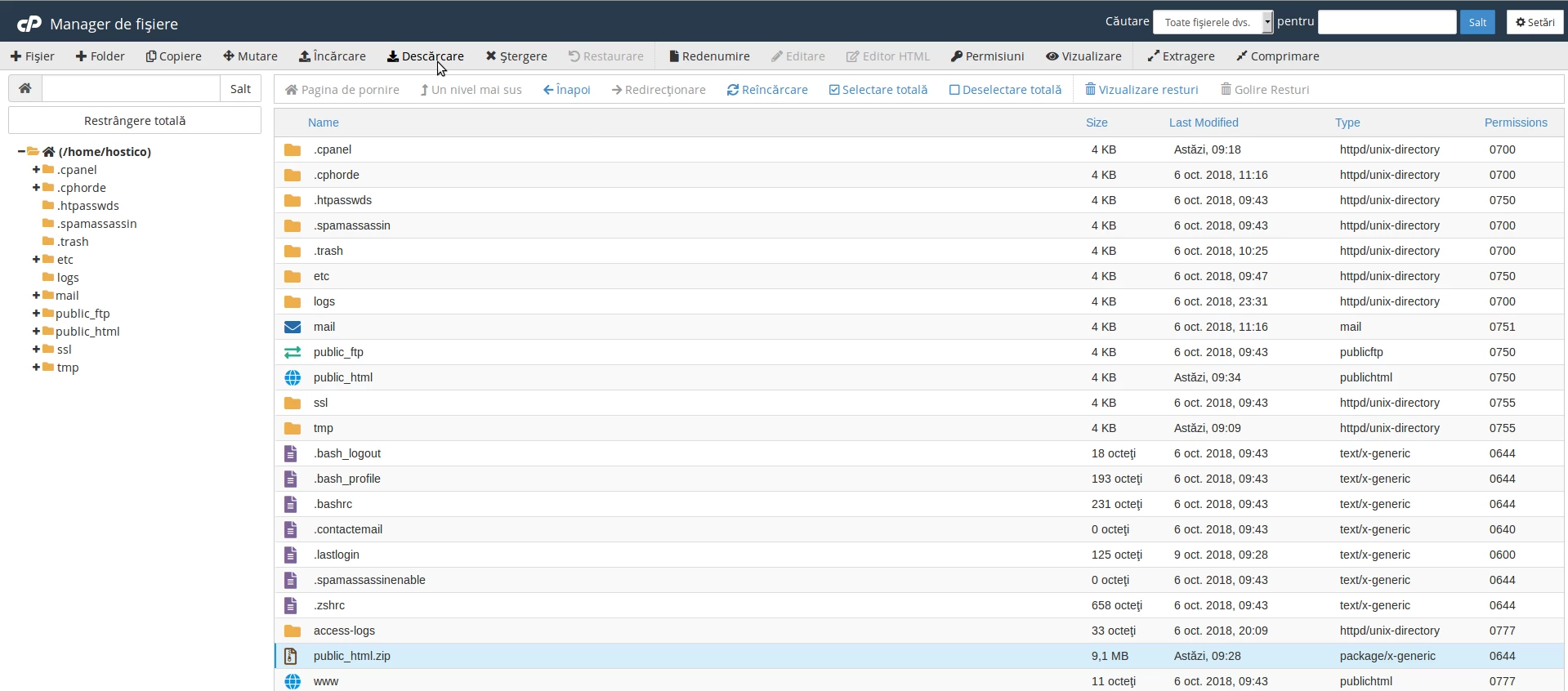Screen dimensions: 1568x691
Task: Collapse the /home/hostico root tree node
Action: [x=21, y=152]
